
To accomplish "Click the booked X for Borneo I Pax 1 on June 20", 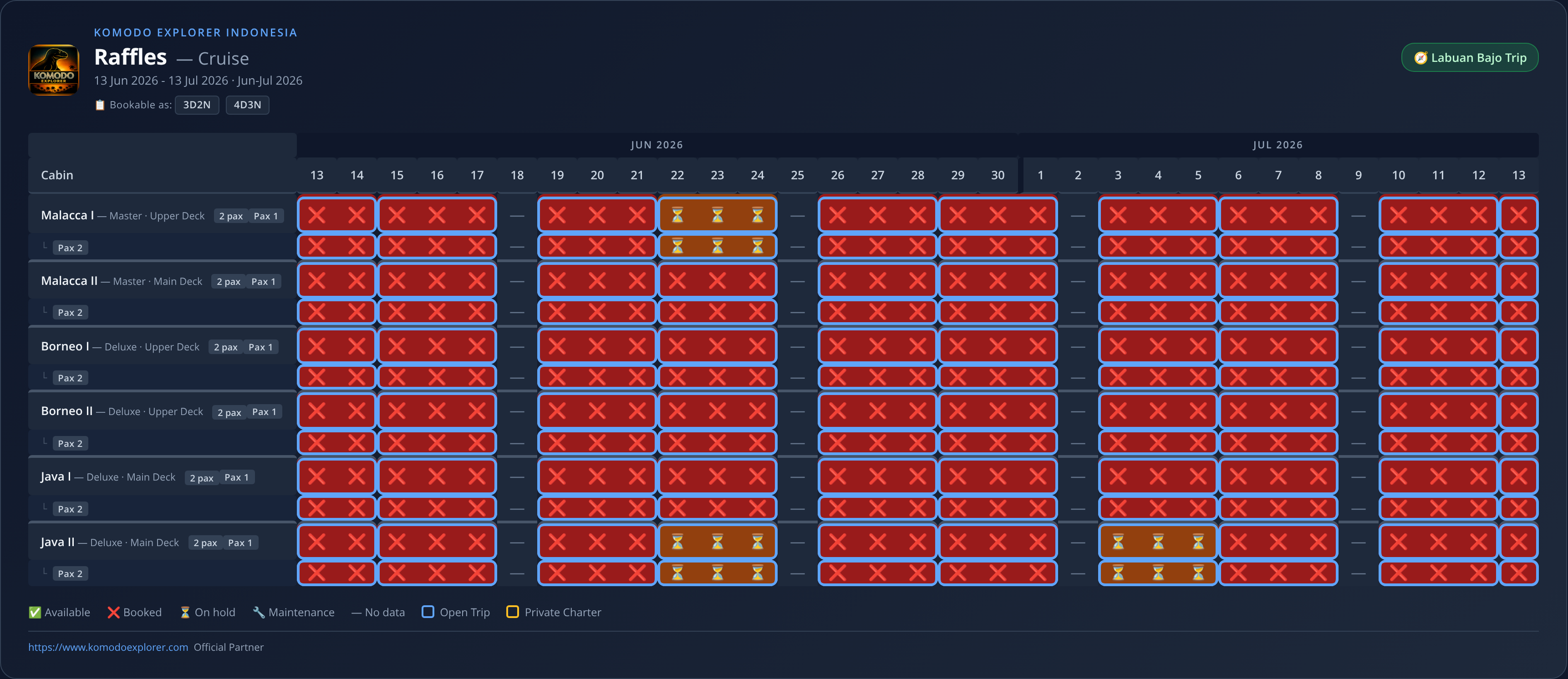I will pyautogui.click(x=597, y=345).
